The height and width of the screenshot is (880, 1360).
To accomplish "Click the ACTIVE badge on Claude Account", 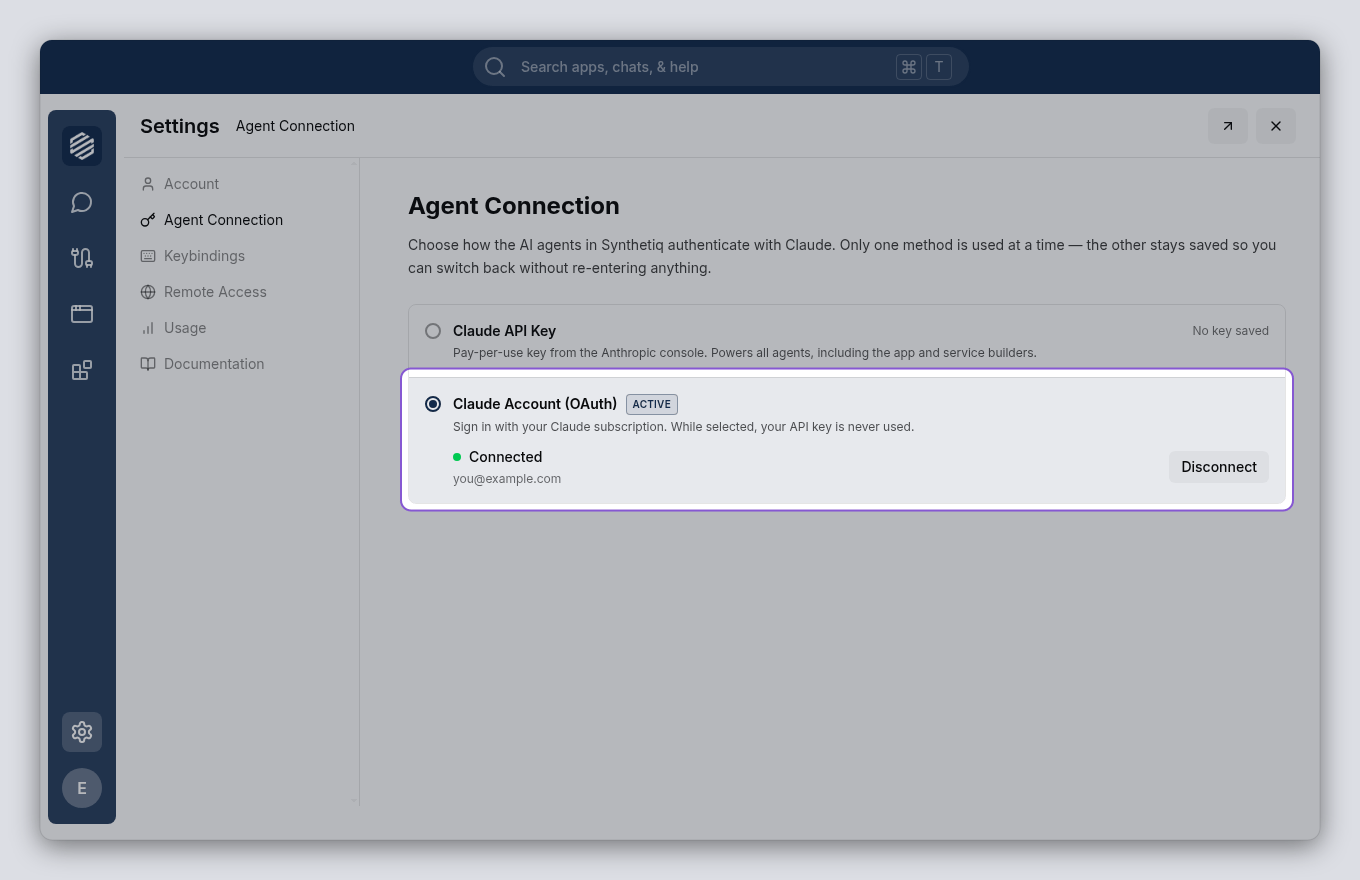I will [652, 404].
